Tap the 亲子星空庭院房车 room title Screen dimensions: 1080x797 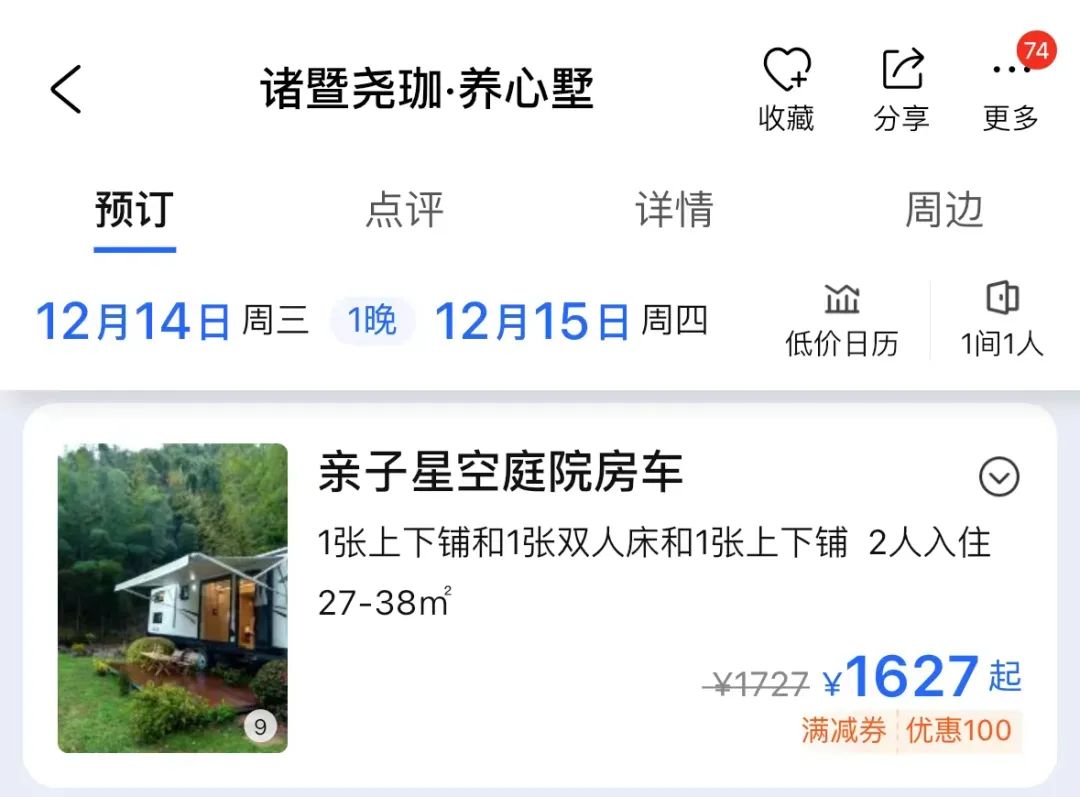501,473
